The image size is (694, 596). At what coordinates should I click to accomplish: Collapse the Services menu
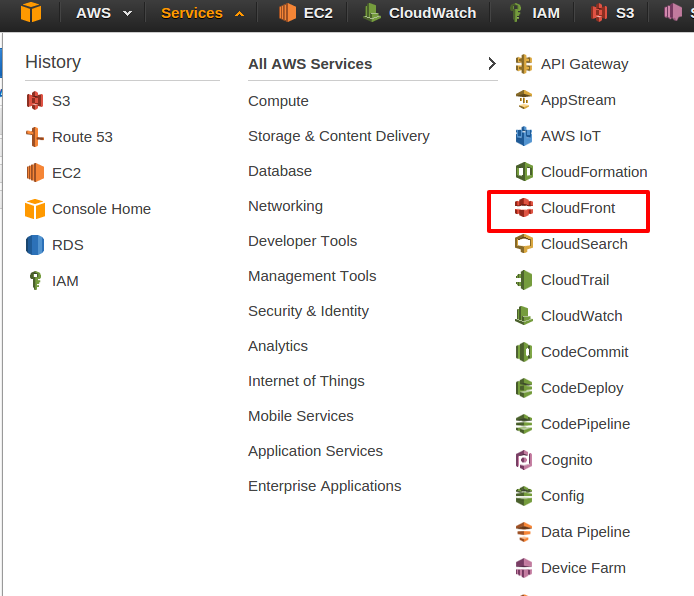point(203,13)
